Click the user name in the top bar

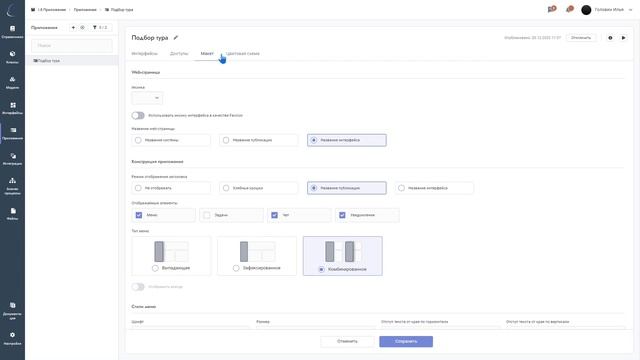(x=609, y=9)
